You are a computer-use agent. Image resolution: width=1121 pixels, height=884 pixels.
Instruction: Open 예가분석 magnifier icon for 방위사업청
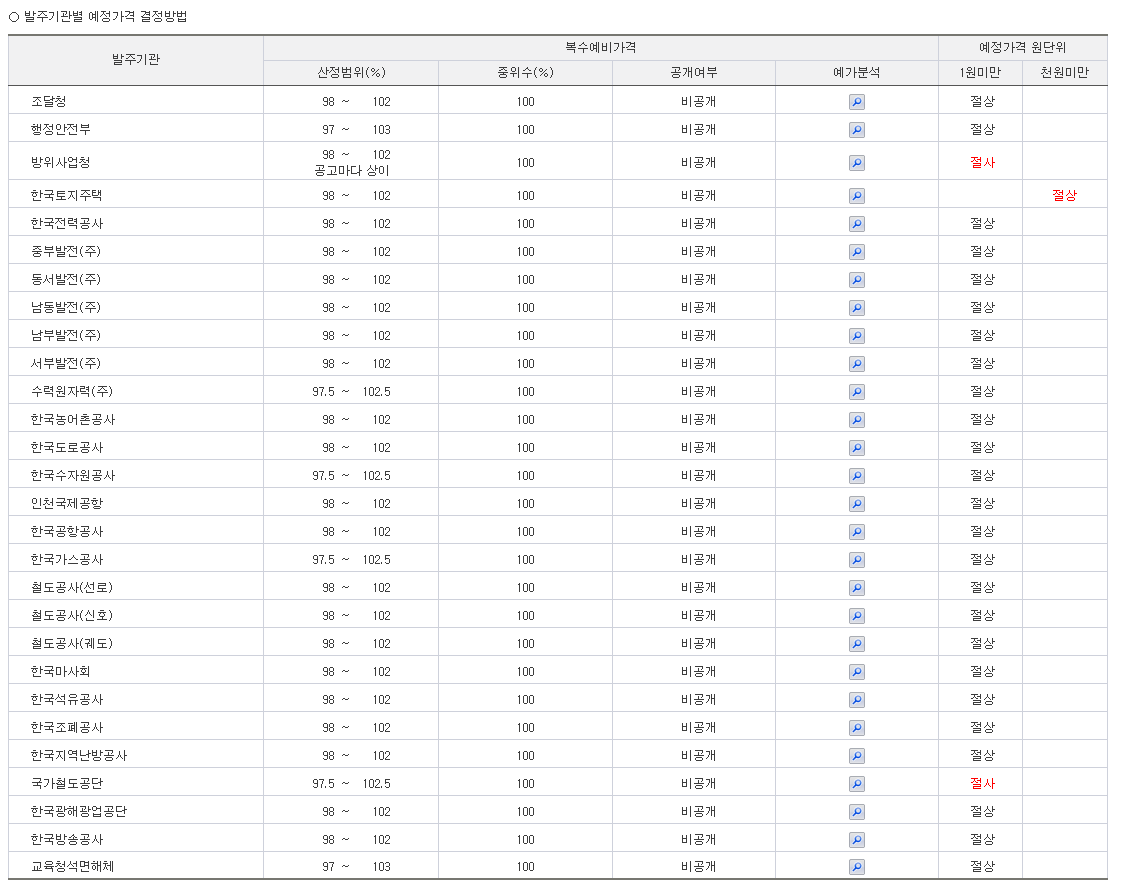856,163
